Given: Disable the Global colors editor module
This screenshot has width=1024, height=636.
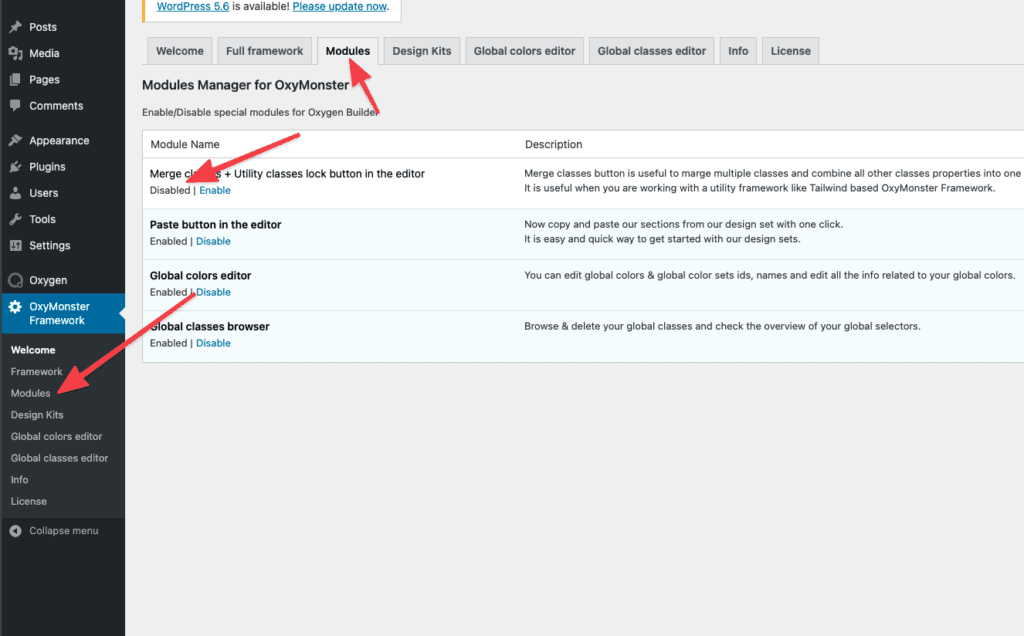Looking at the screenshot, I should coord(214,292).
